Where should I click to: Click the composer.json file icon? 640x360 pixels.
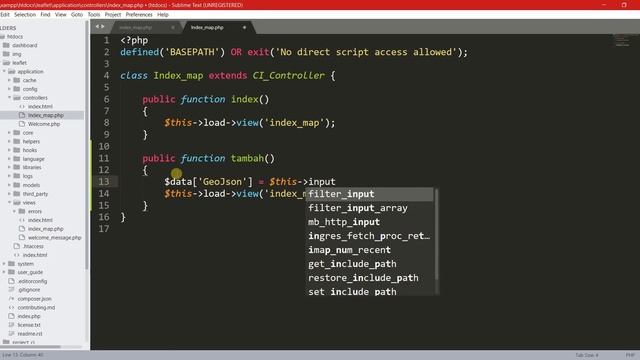point(11,298)
